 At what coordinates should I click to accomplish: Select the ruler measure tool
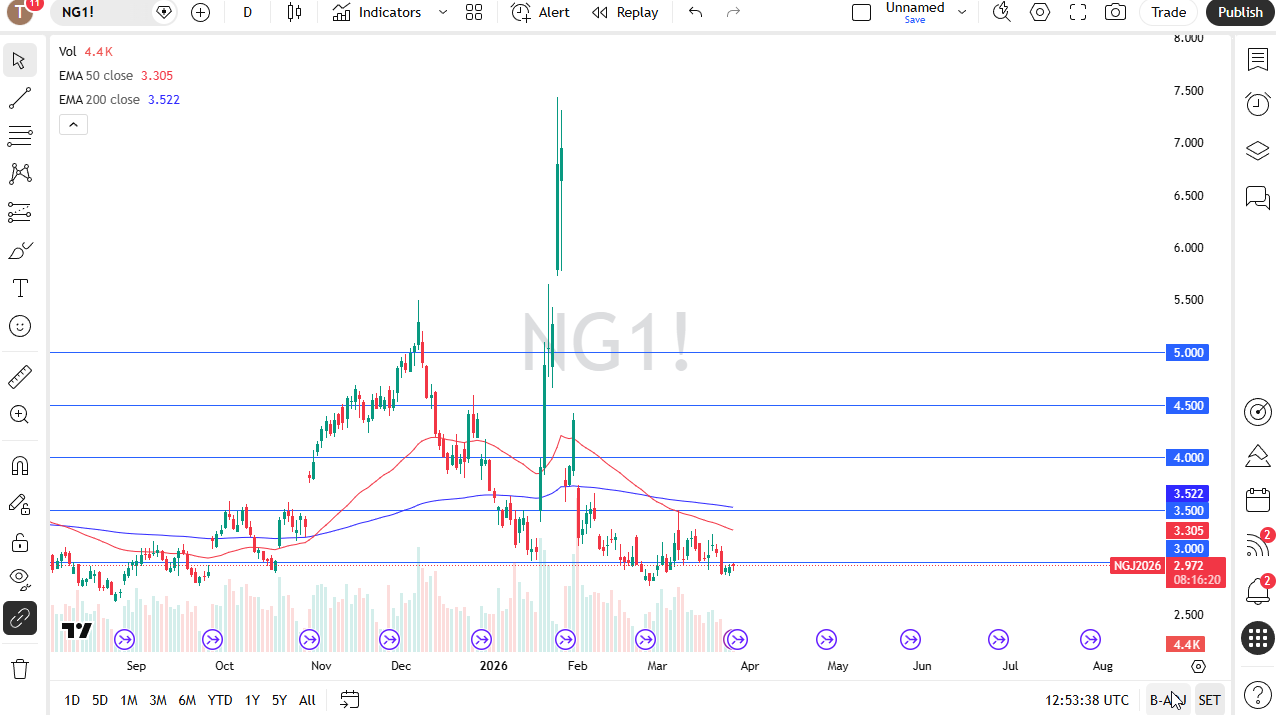pyautogui.click(x=19, y=376)
